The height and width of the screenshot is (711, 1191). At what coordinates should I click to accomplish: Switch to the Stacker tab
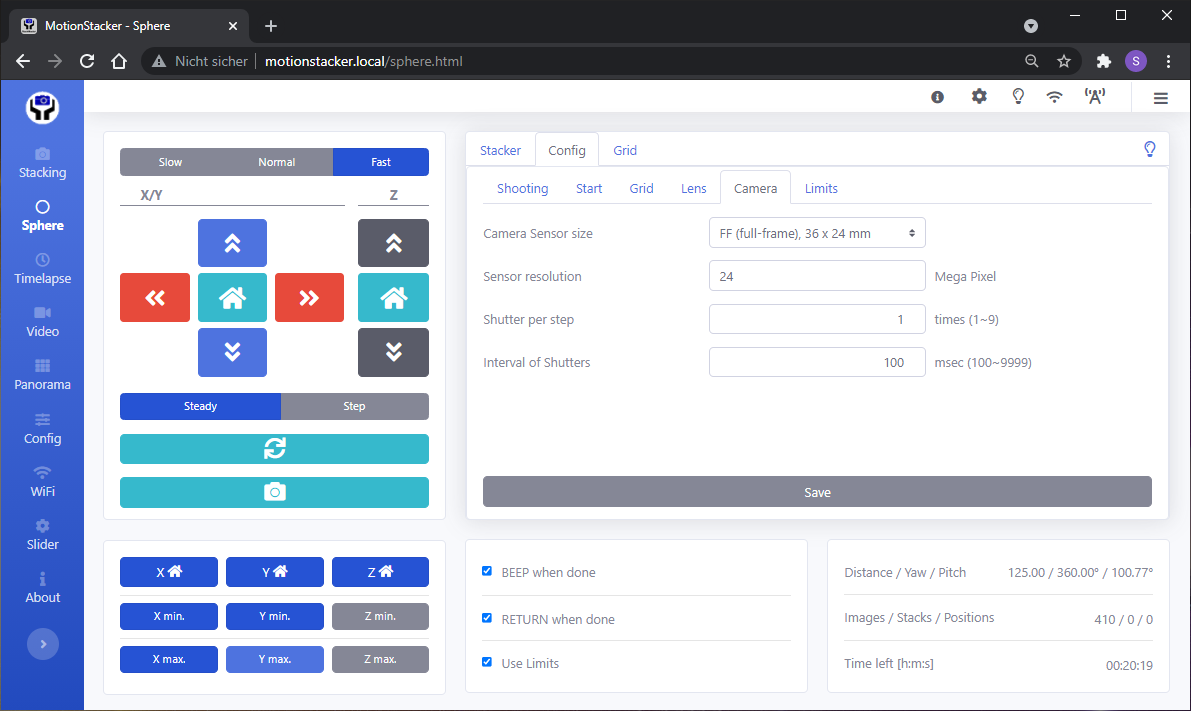[x=500, y=150]
